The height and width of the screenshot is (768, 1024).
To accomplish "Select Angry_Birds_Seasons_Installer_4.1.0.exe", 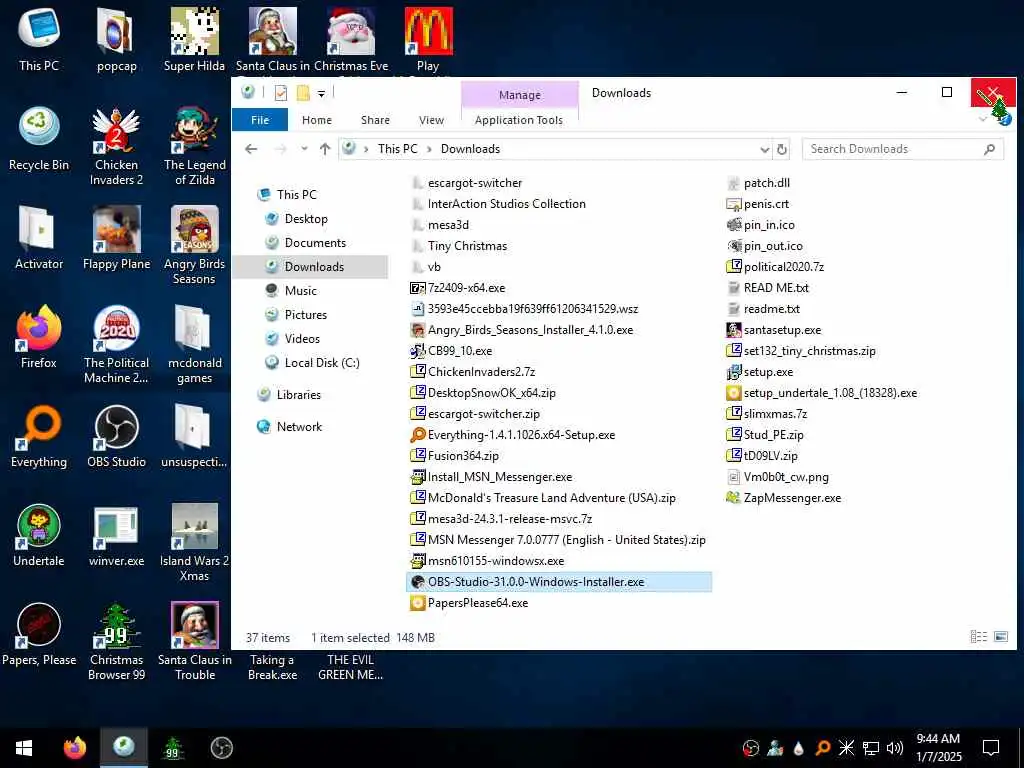I will 530,330.
